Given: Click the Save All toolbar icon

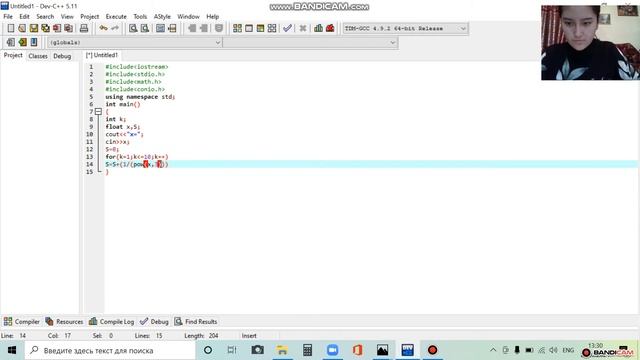Looking at the screenshot, I should pyautogui.click(x=45, y=28).
